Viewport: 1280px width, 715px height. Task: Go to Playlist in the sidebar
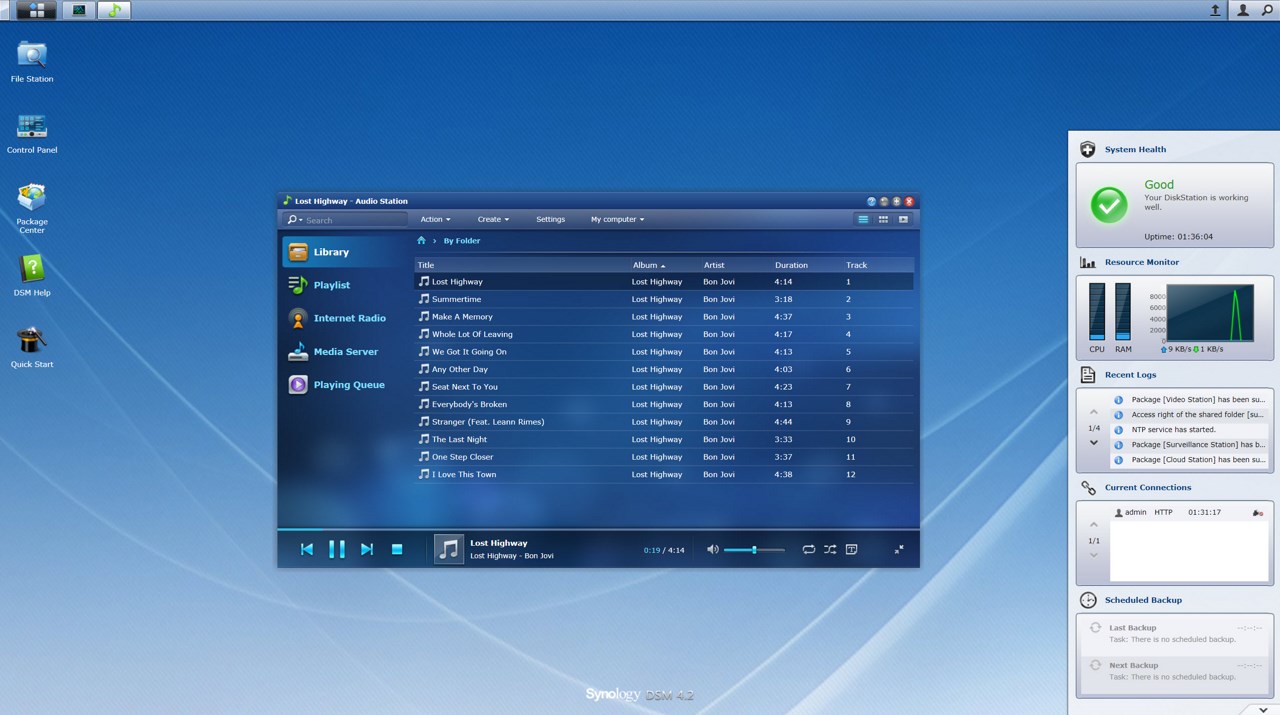[343, 285]
